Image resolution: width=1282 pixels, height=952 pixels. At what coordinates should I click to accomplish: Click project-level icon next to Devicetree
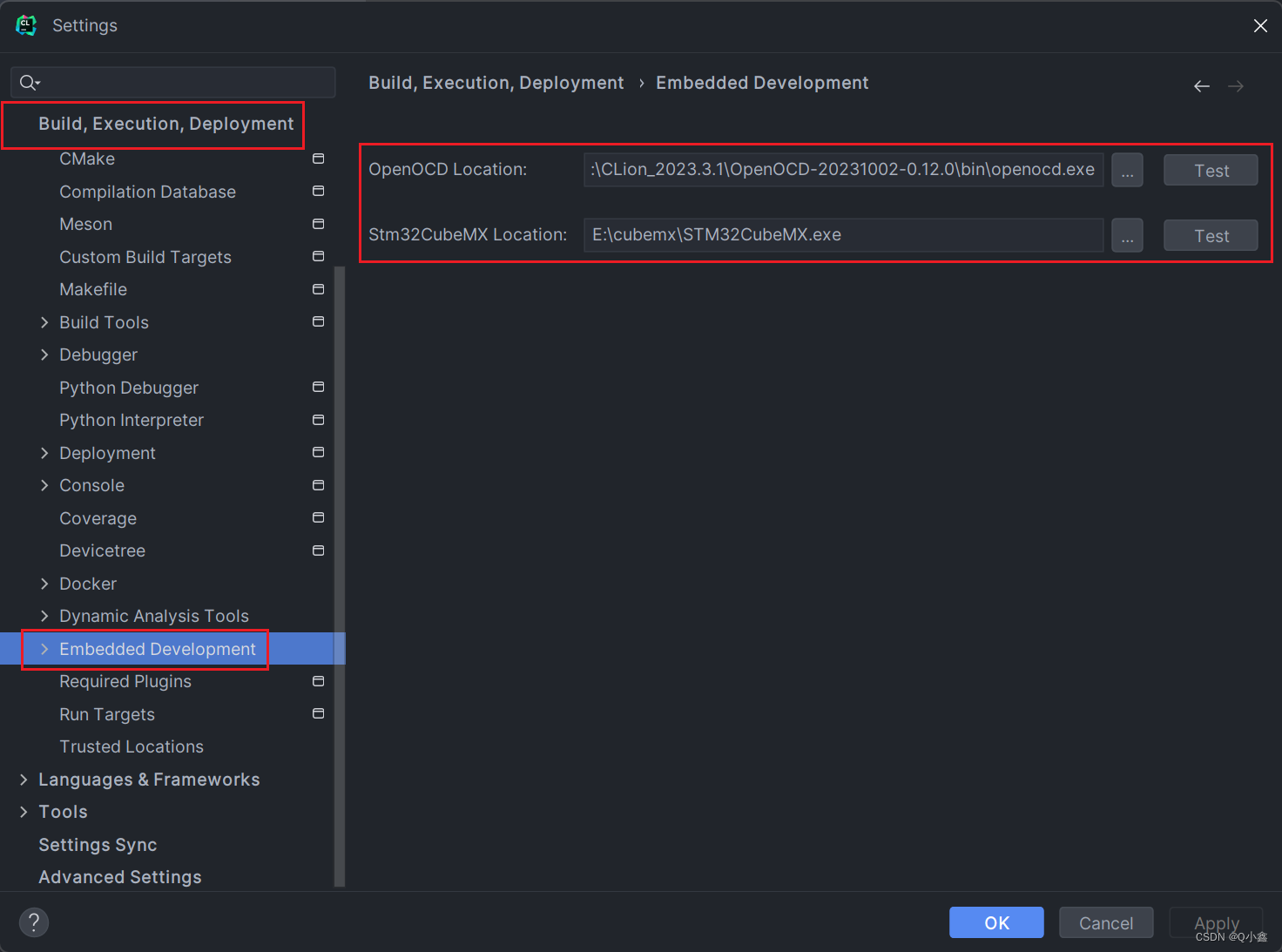(319, 550)
